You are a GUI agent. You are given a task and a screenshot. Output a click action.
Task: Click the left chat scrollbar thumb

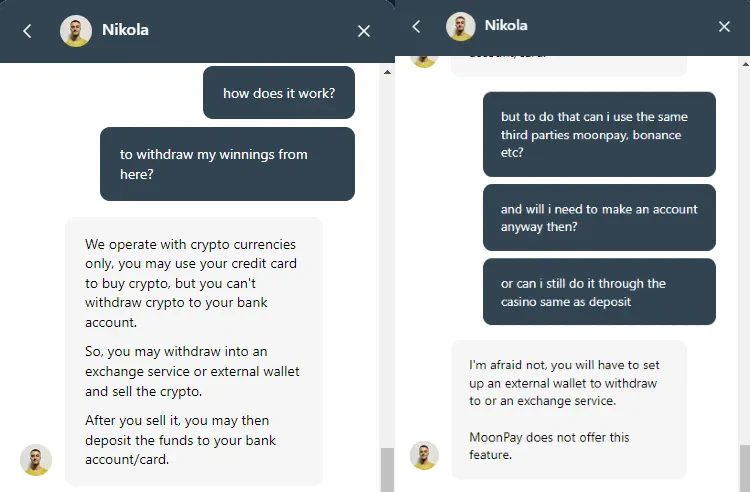[387, 470]
